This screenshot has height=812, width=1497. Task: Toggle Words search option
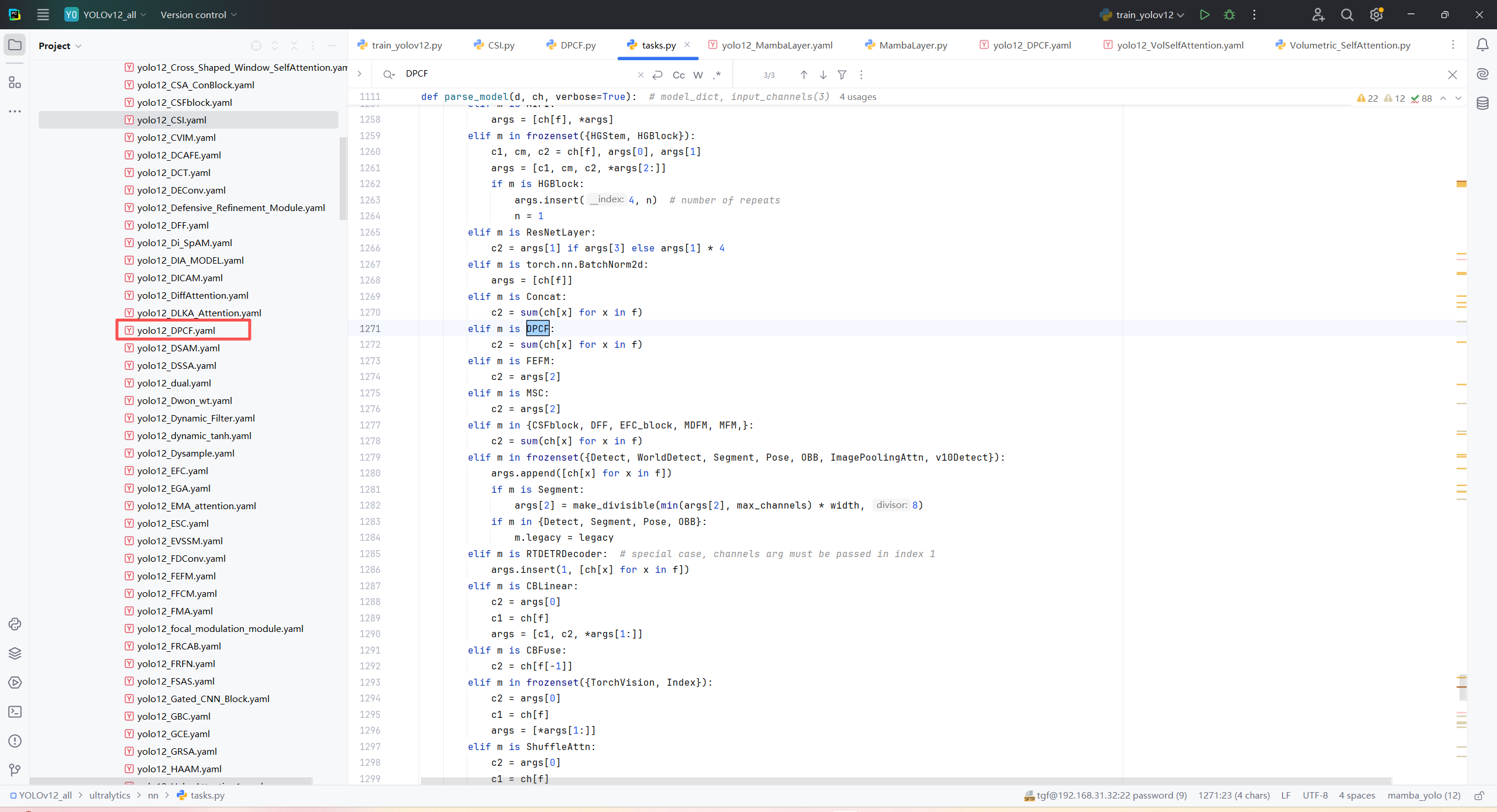[x=698, y=75]
